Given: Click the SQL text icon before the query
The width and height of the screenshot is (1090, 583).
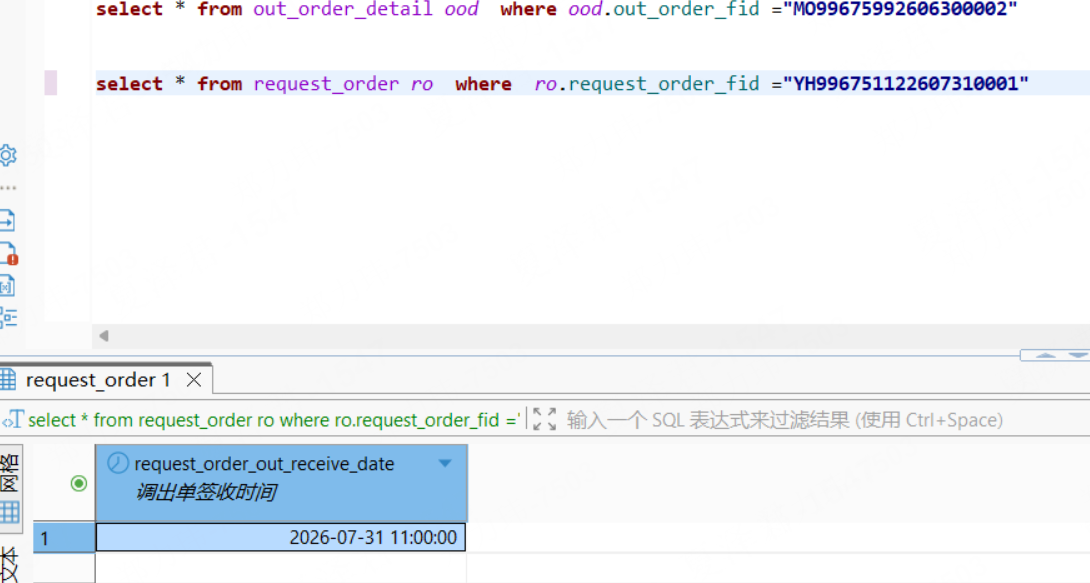Looking at the screenshot, I should pyautogui.click(x=13, y=420).
